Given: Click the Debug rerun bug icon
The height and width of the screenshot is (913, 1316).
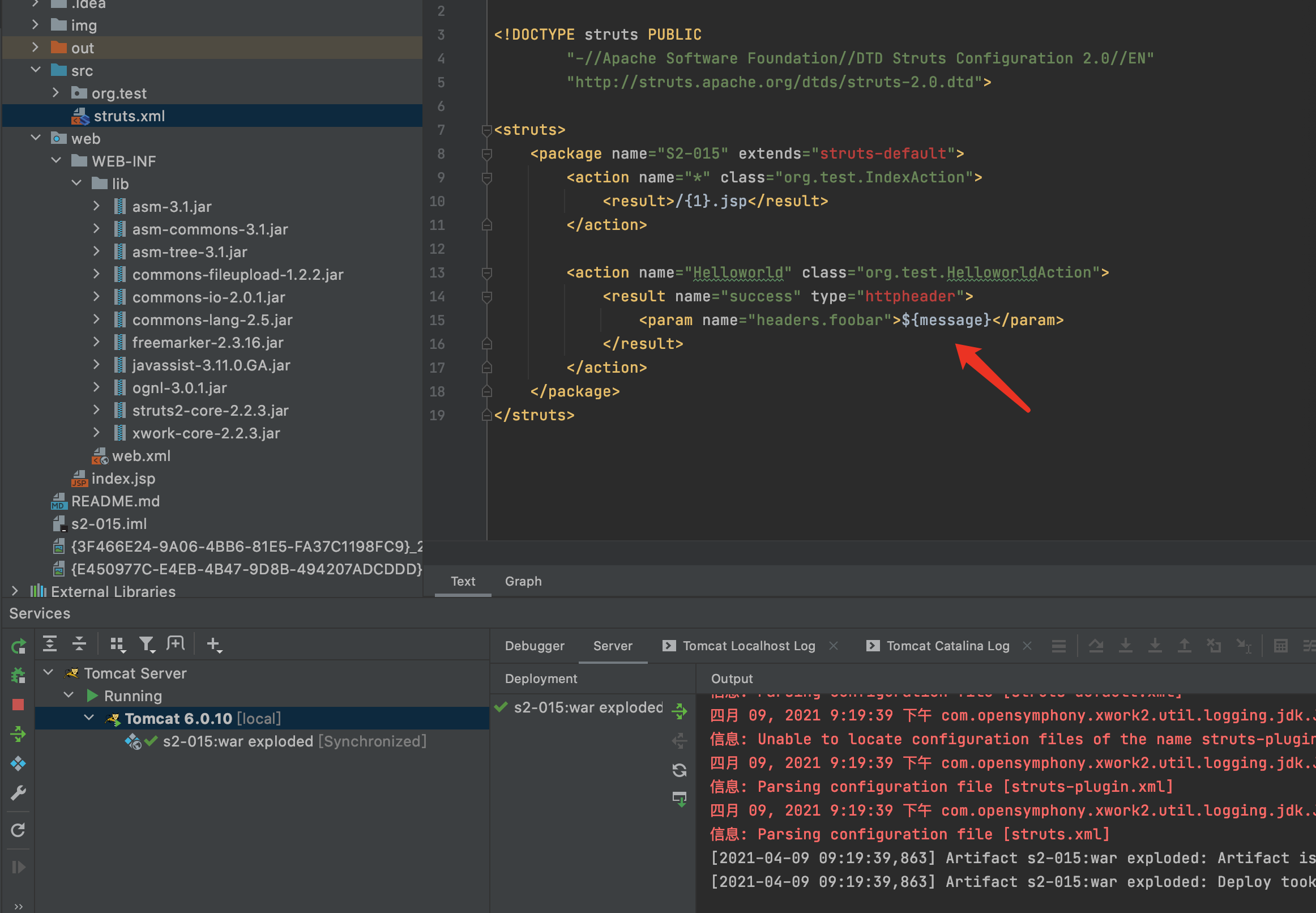Looking at the screenshot, I should point(18,676).
